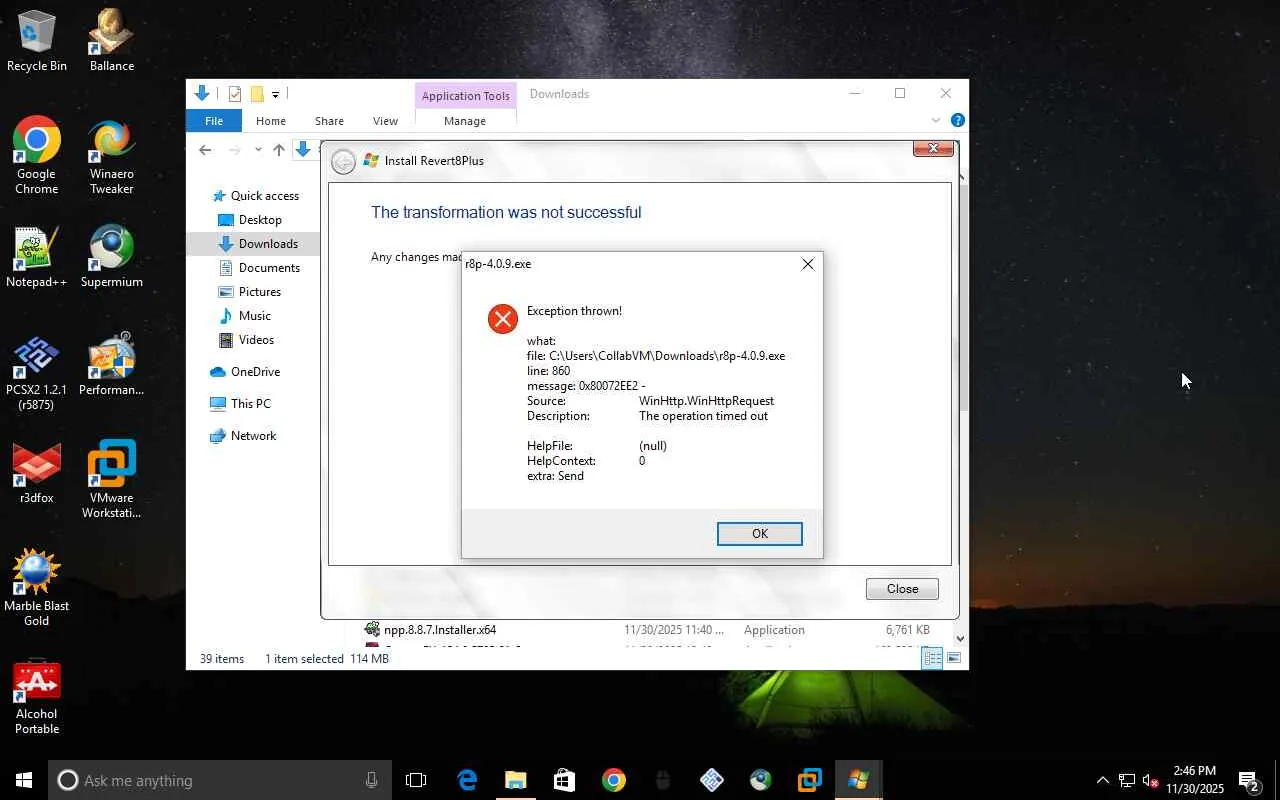The width and height of the screenshot is (1280, 800).
Task: Switch to File Explorer on the taskbar
Action: pos(516,780)
